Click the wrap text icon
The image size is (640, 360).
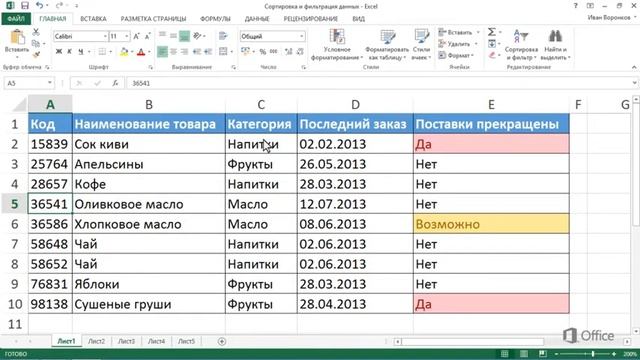(223, 36)
